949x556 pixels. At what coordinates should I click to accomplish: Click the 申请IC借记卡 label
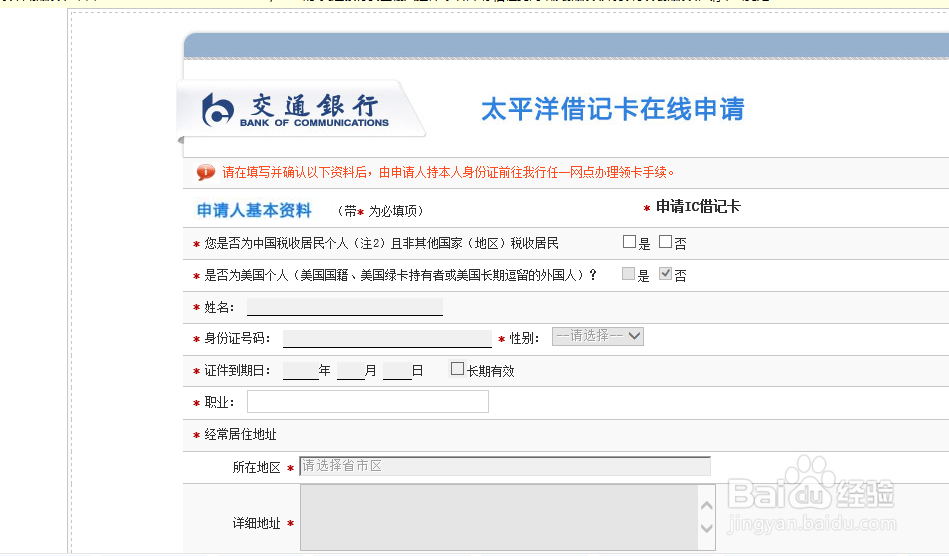[698, 207]
